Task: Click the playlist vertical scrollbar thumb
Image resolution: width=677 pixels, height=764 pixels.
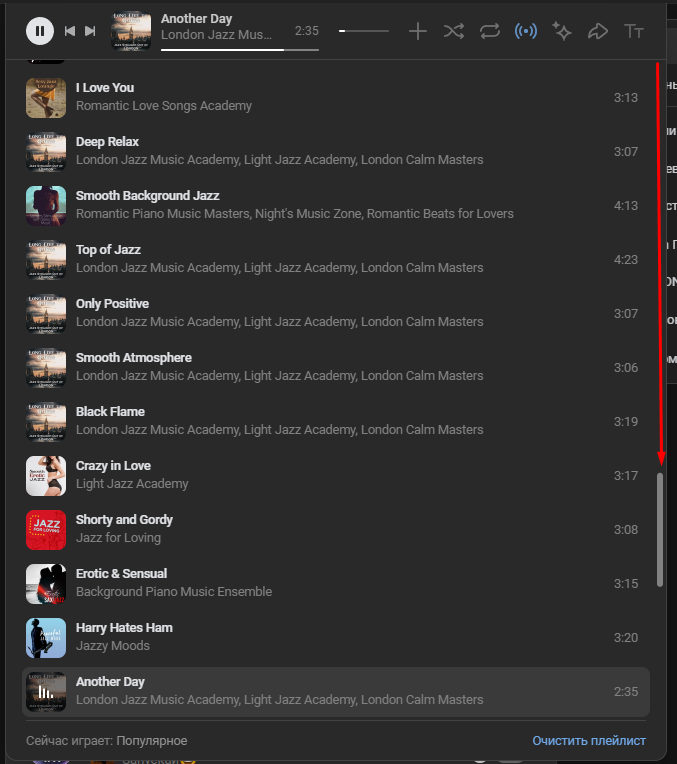Action: [x=659, y=528]
